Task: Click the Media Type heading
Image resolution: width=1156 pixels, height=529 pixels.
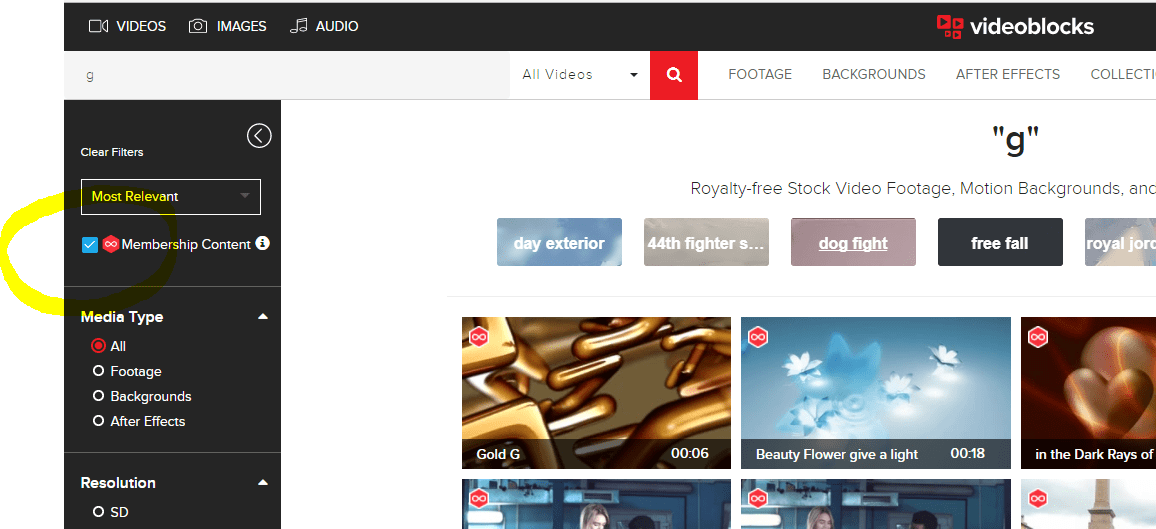Action: 122,317
